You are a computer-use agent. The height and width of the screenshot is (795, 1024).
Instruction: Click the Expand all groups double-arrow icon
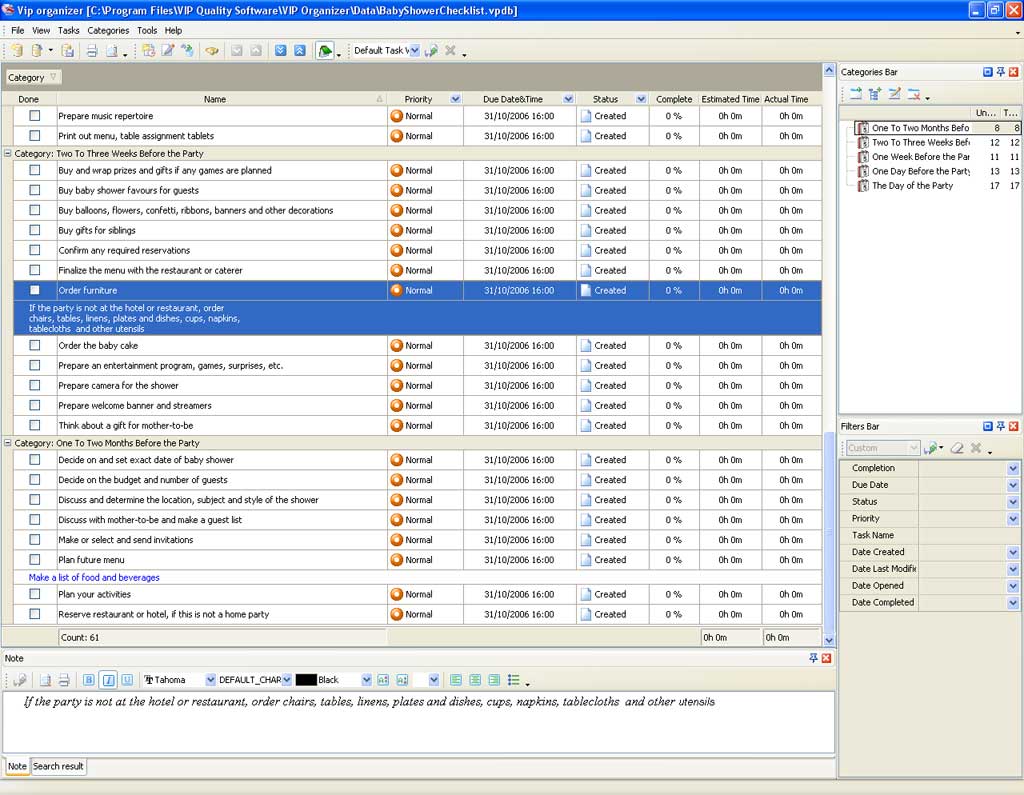(x=280, y=51)
